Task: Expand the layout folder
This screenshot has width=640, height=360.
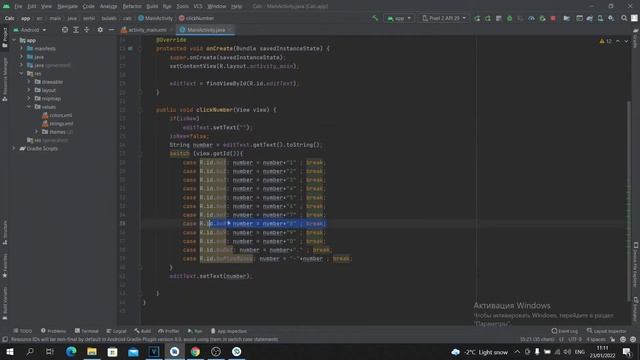Action: point(29,90)
